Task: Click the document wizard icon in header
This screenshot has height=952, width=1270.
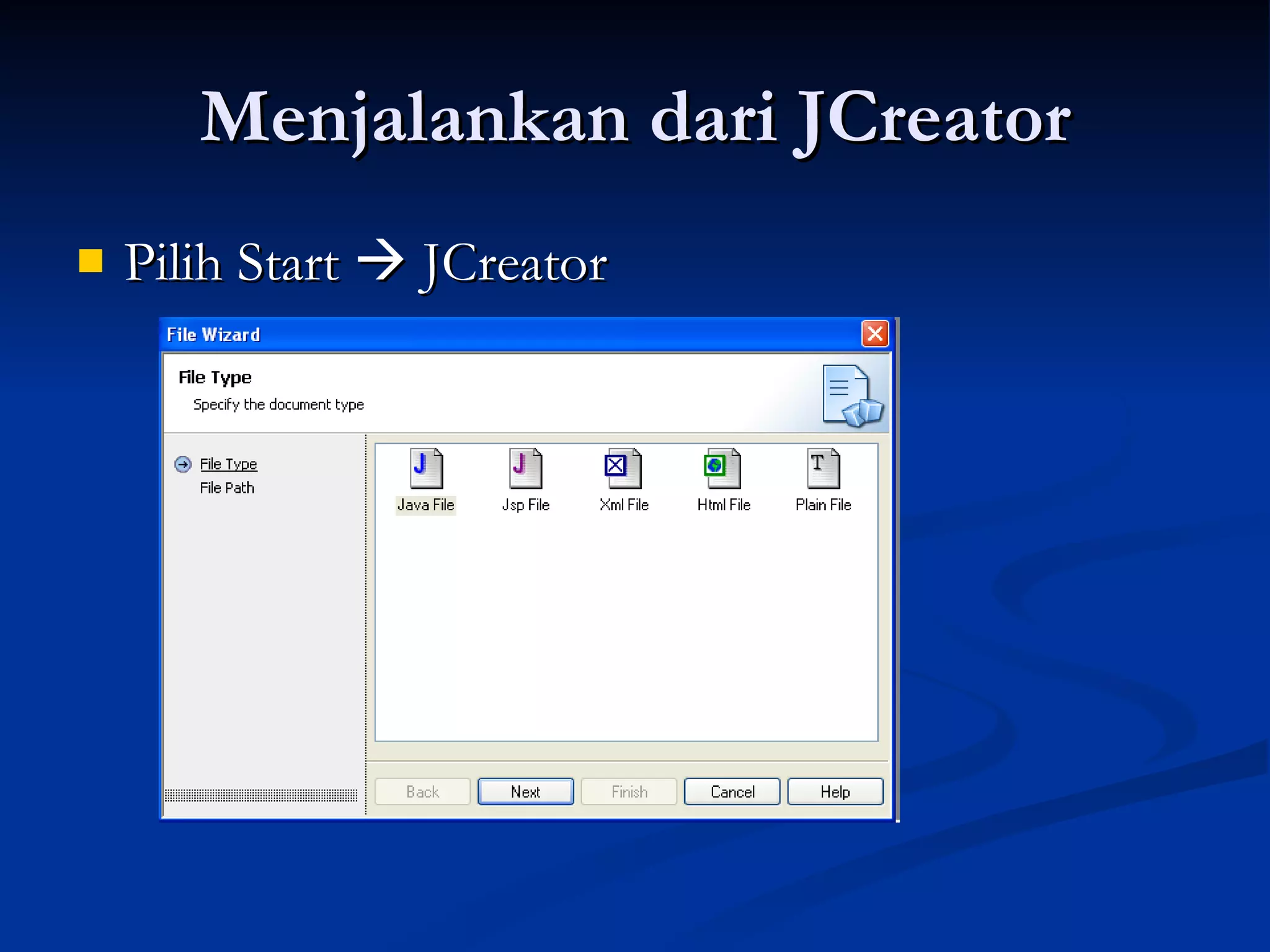Action: (x=853, y=397)
